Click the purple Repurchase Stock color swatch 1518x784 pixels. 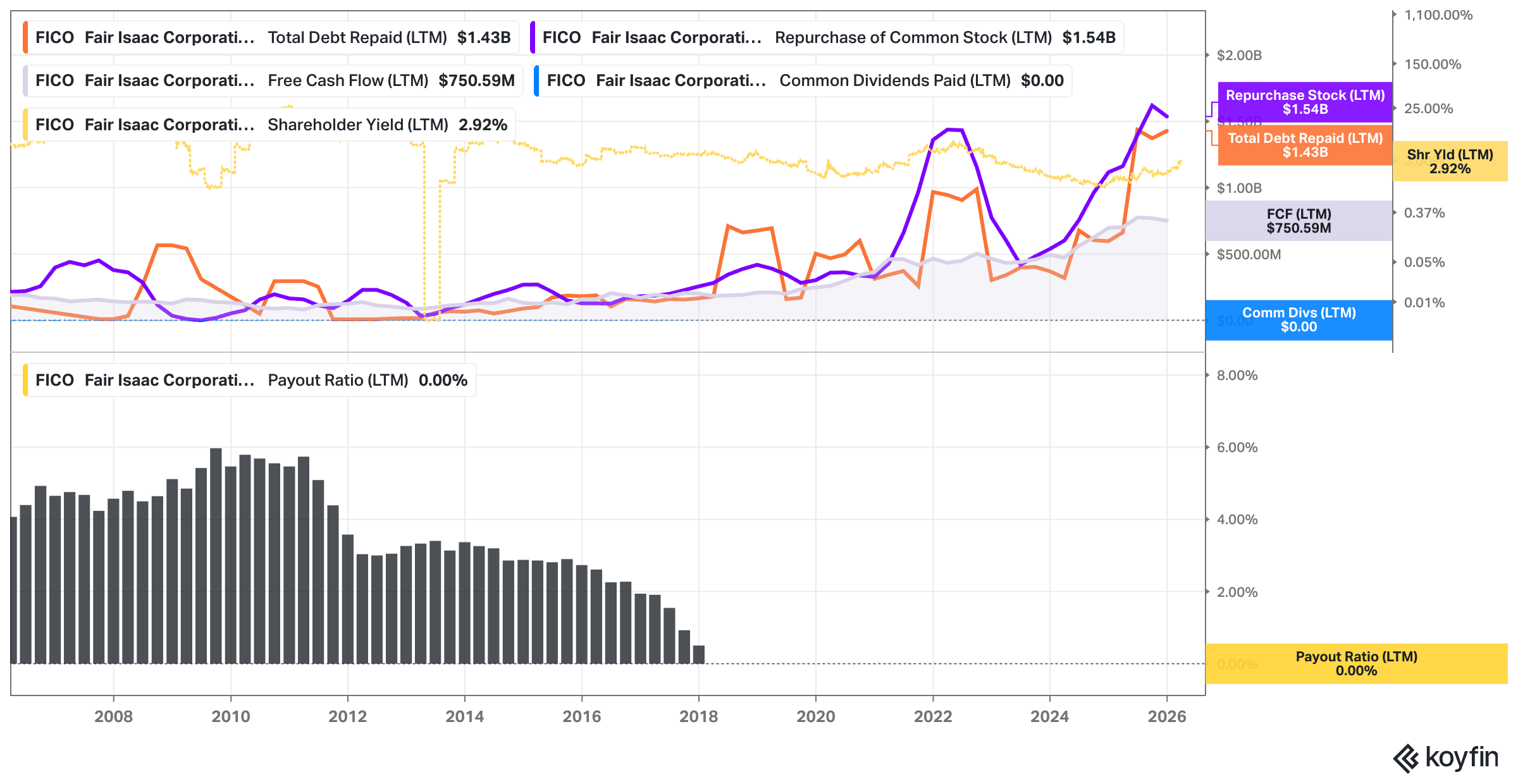click(533, 37)
